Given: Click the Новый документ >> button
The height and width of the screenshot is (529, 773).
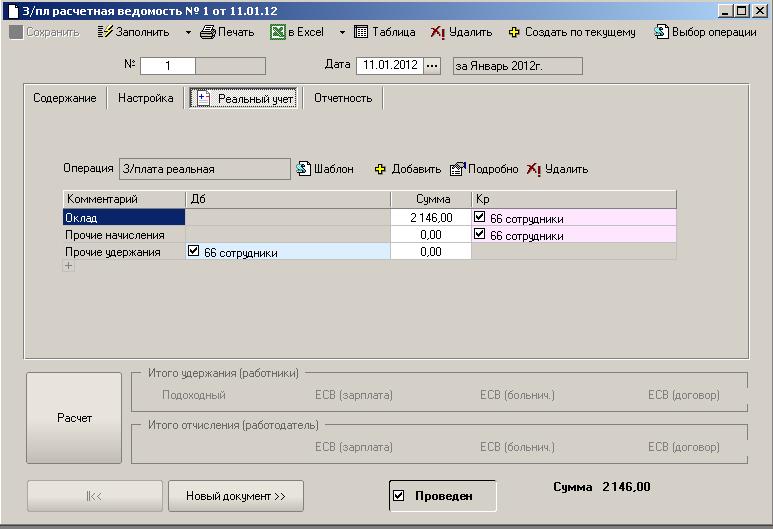Looking at the screenshot, I should click(x=236, y=496).
